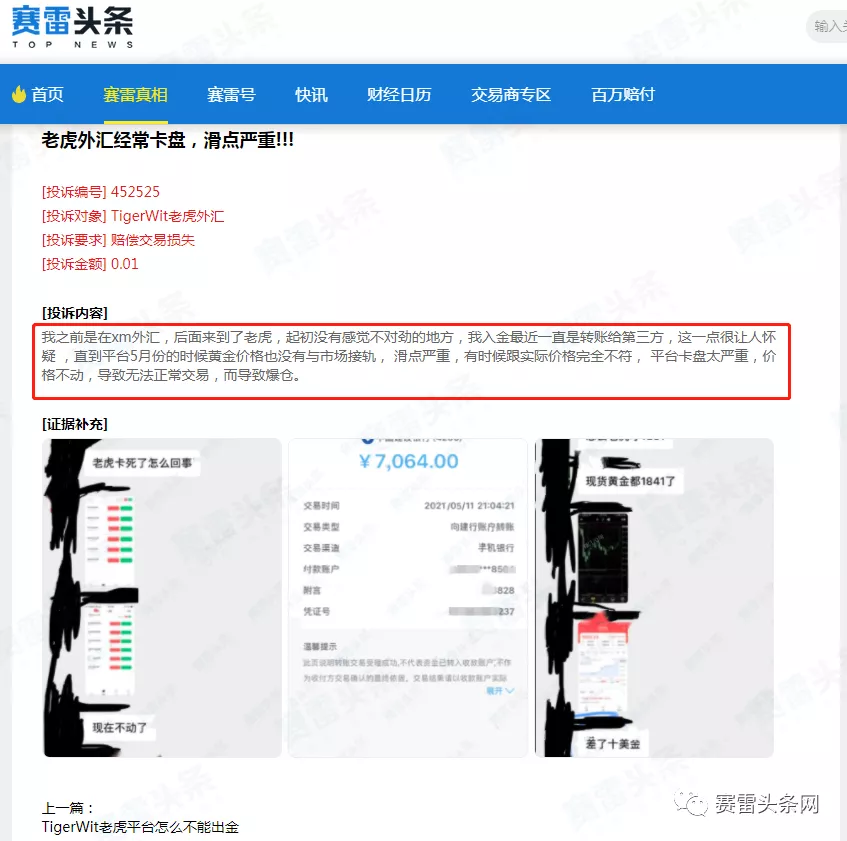
Task: Click the complaint amount 0.01
Action: tap(124, 264)
